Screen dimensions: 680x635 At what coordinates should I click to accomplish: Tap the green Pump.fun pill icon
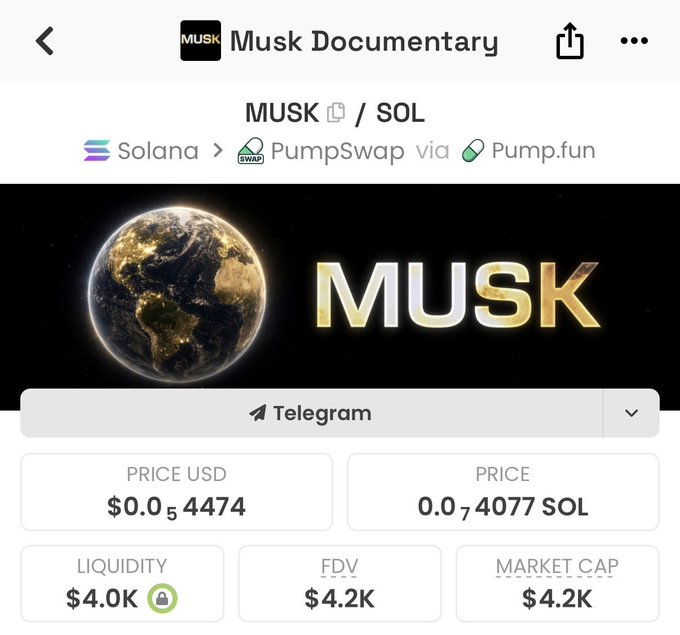coord(473,151)
